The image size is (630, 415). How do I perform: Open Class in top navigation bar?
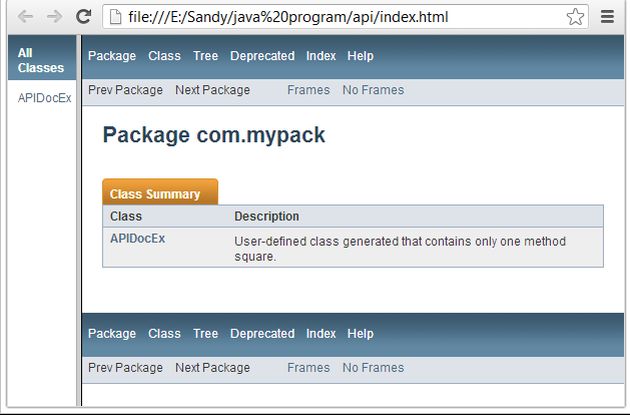[x=164, y=56]
